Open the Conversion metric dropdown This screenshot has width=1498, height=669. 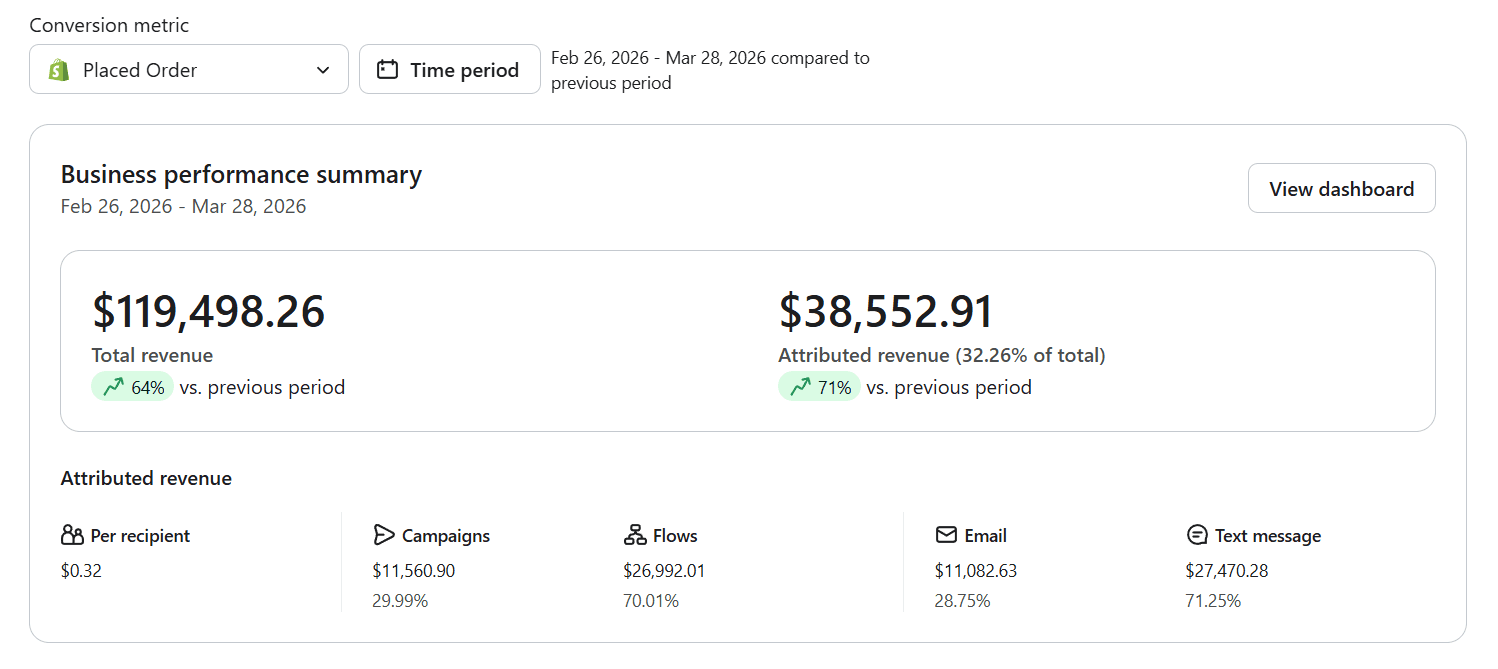coord(188,69)
